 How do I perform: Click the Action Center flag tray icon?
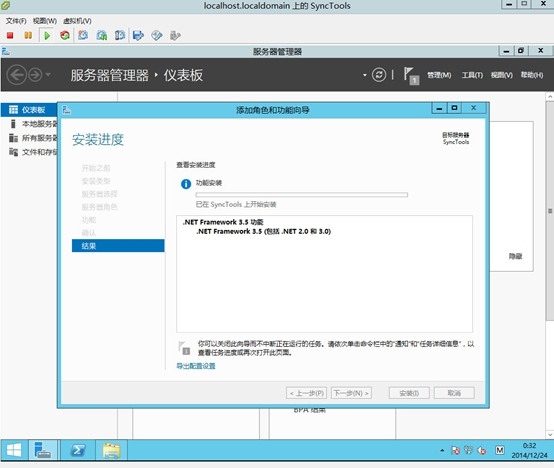pos(455,450)
